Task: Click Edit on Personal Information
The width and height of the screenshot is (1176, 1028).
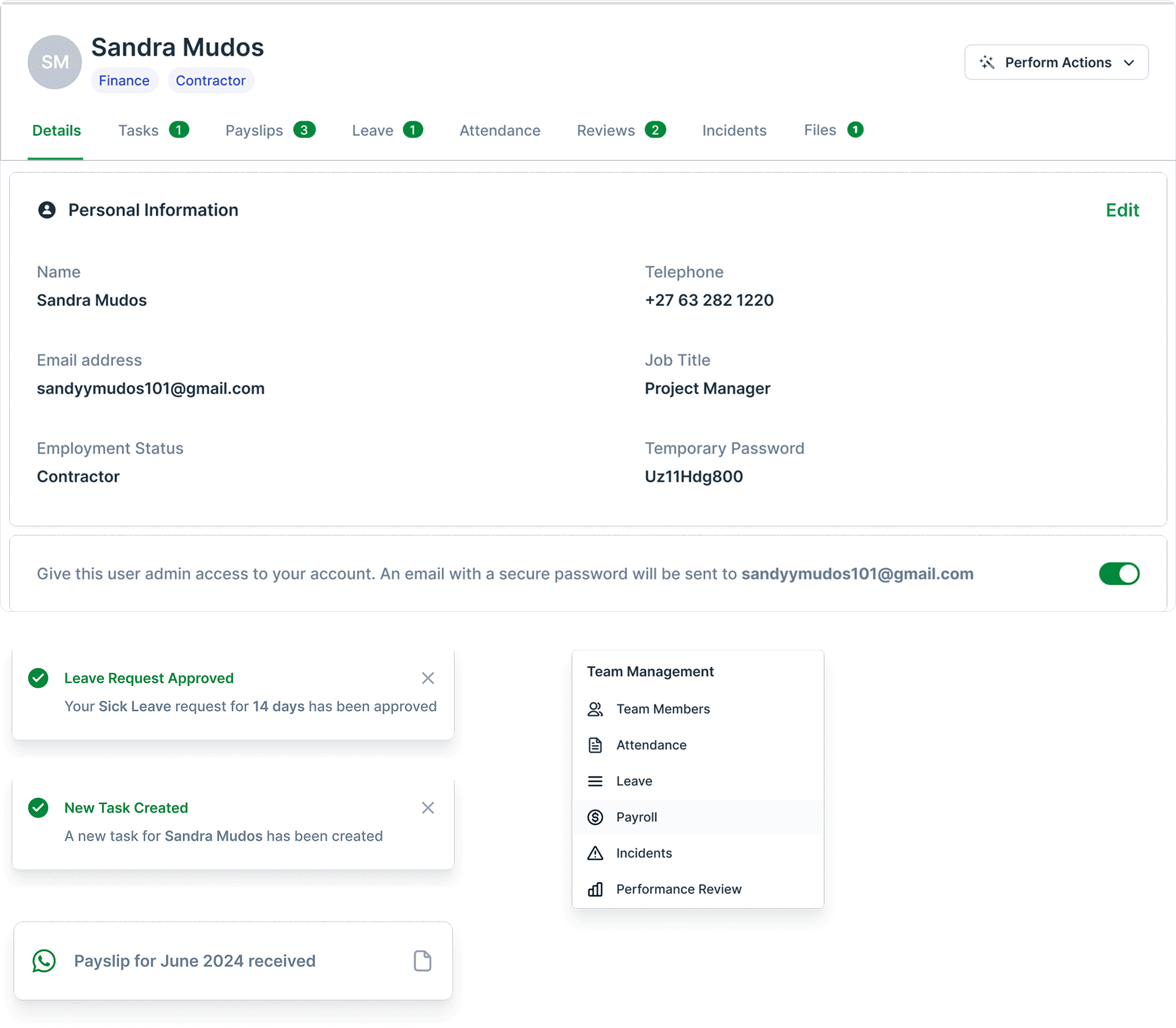Action: 1122,210
